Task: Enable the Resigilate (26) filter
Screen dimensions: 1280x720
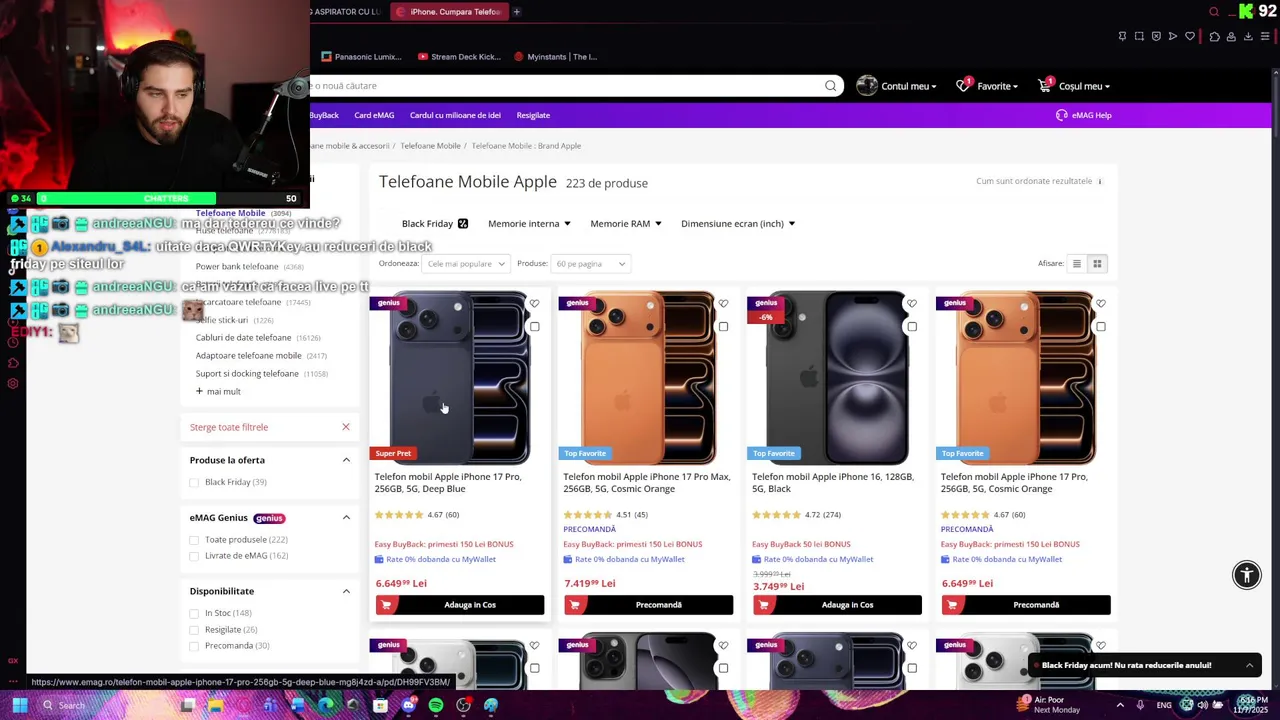Action: 194,630
